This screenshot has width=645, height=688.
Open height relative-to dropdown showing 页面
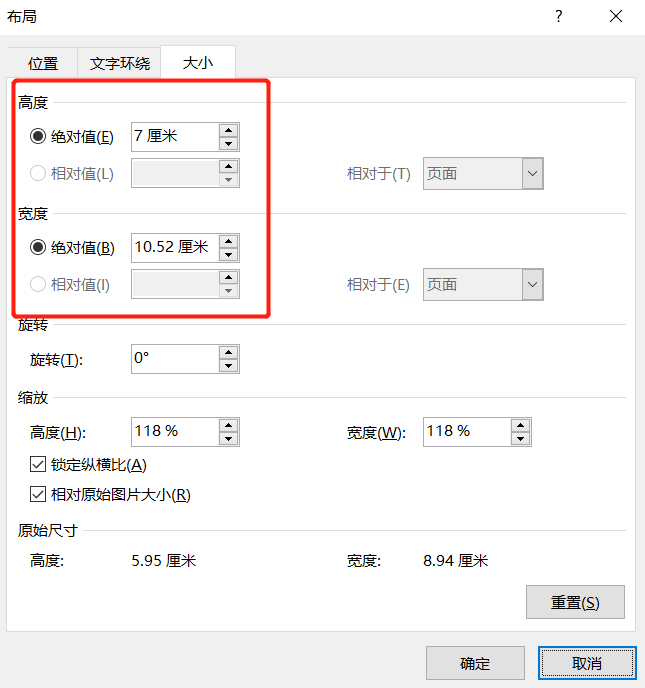click(483, 173)
